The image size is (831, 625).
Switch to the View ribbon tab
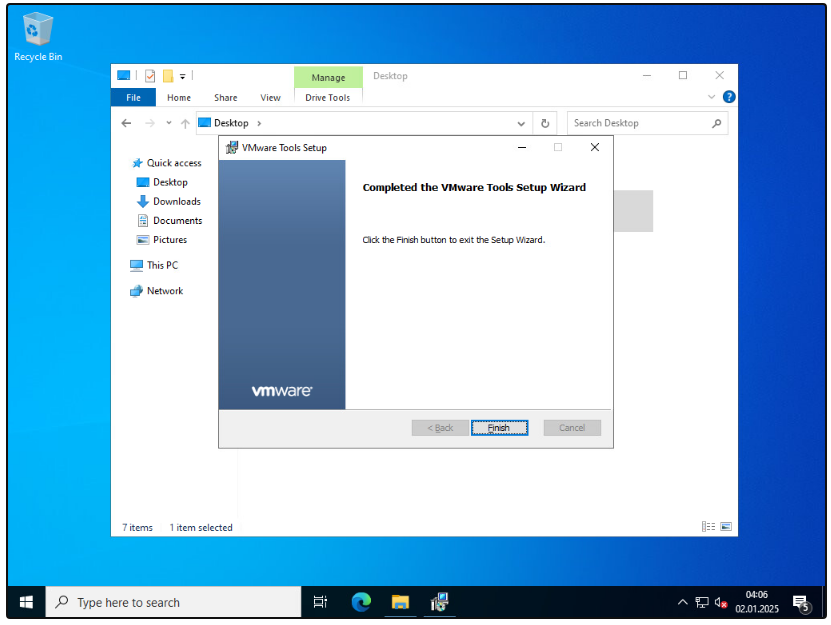click(270, 98)
